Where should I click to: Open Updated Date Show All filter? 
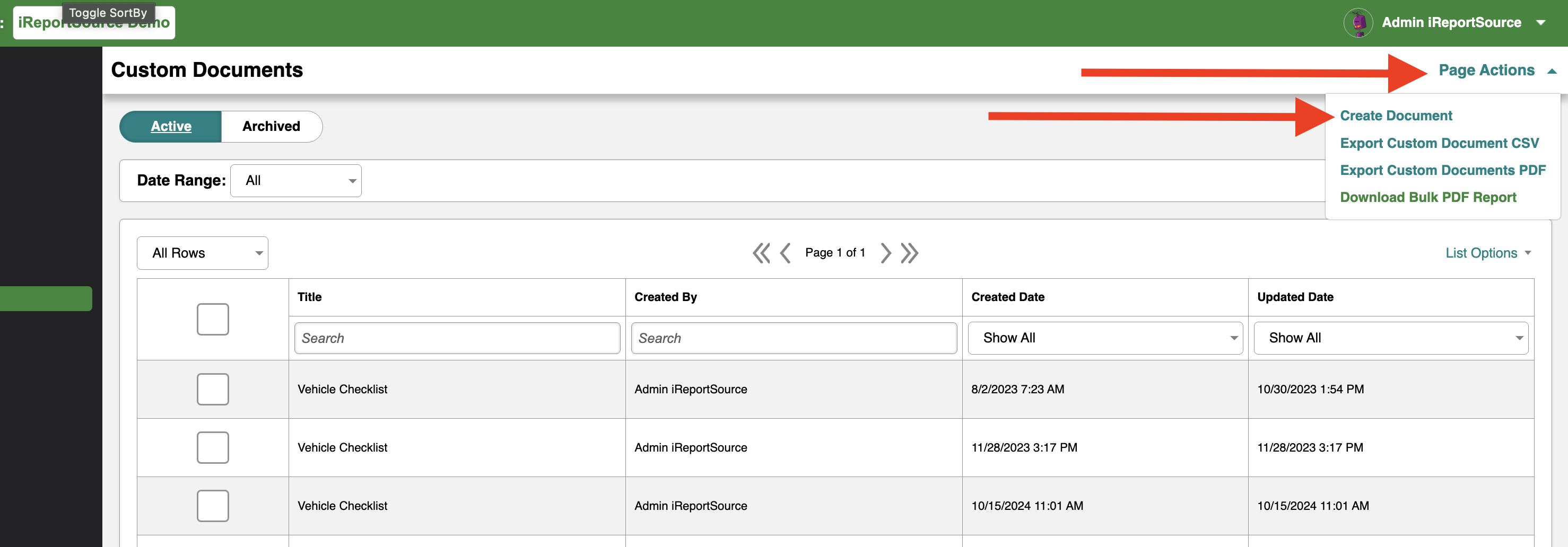[1390, 338]
